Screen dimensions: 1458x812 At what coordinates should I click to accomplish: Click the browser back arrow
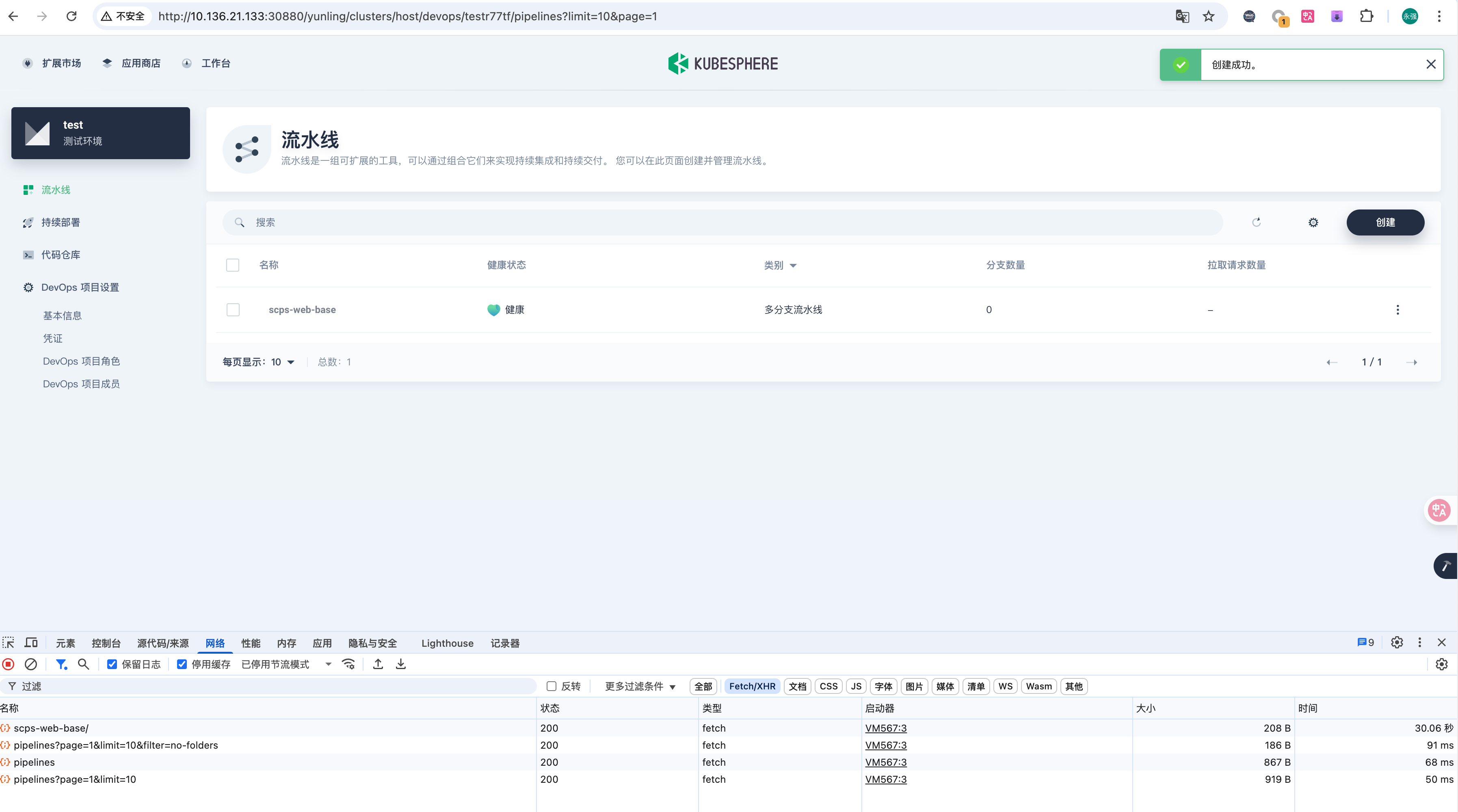(13, 16)
